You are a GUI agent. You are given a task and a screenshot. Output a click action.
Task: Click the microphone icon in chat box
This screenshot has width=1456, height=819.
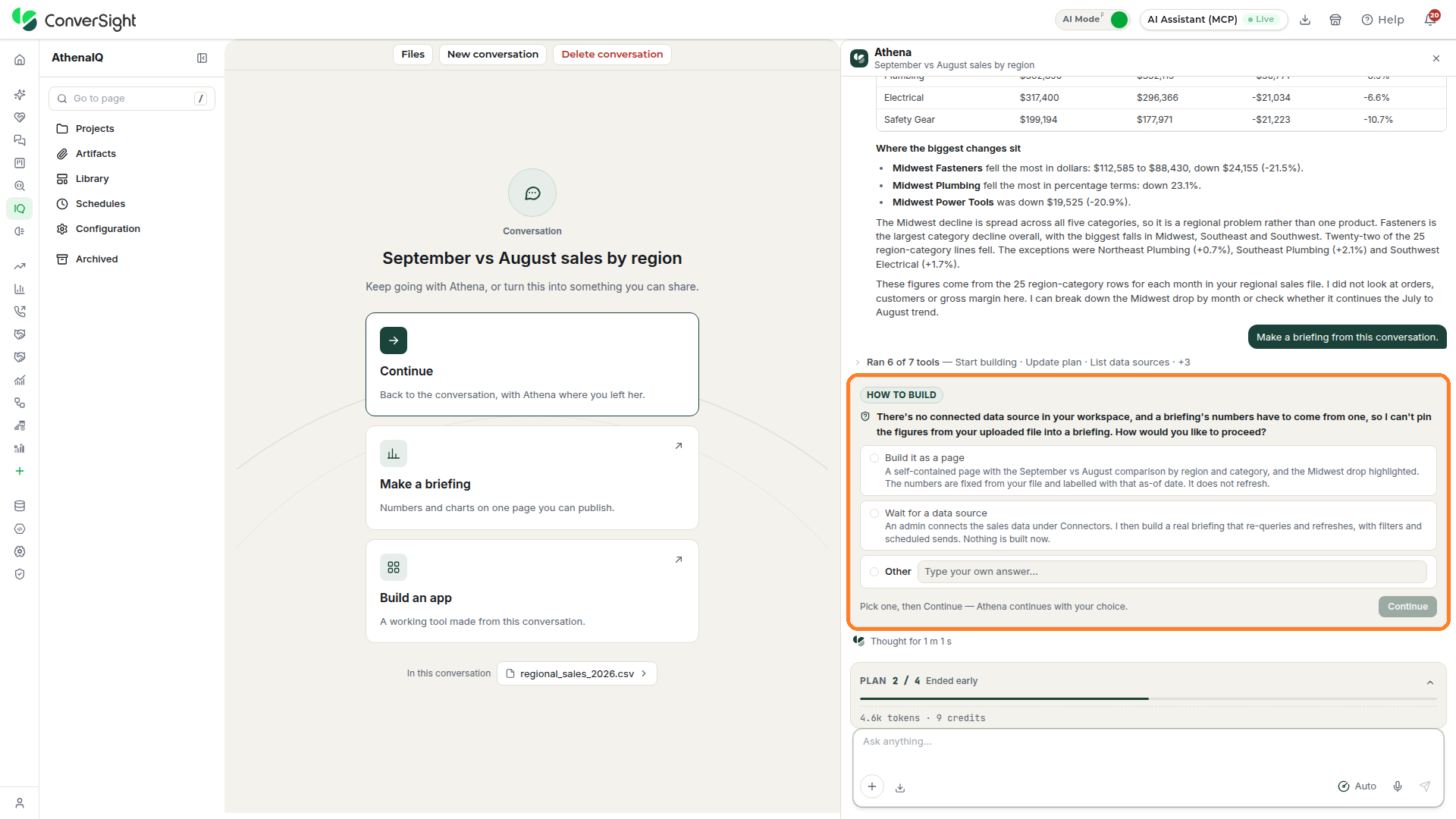pos(1398,786)
